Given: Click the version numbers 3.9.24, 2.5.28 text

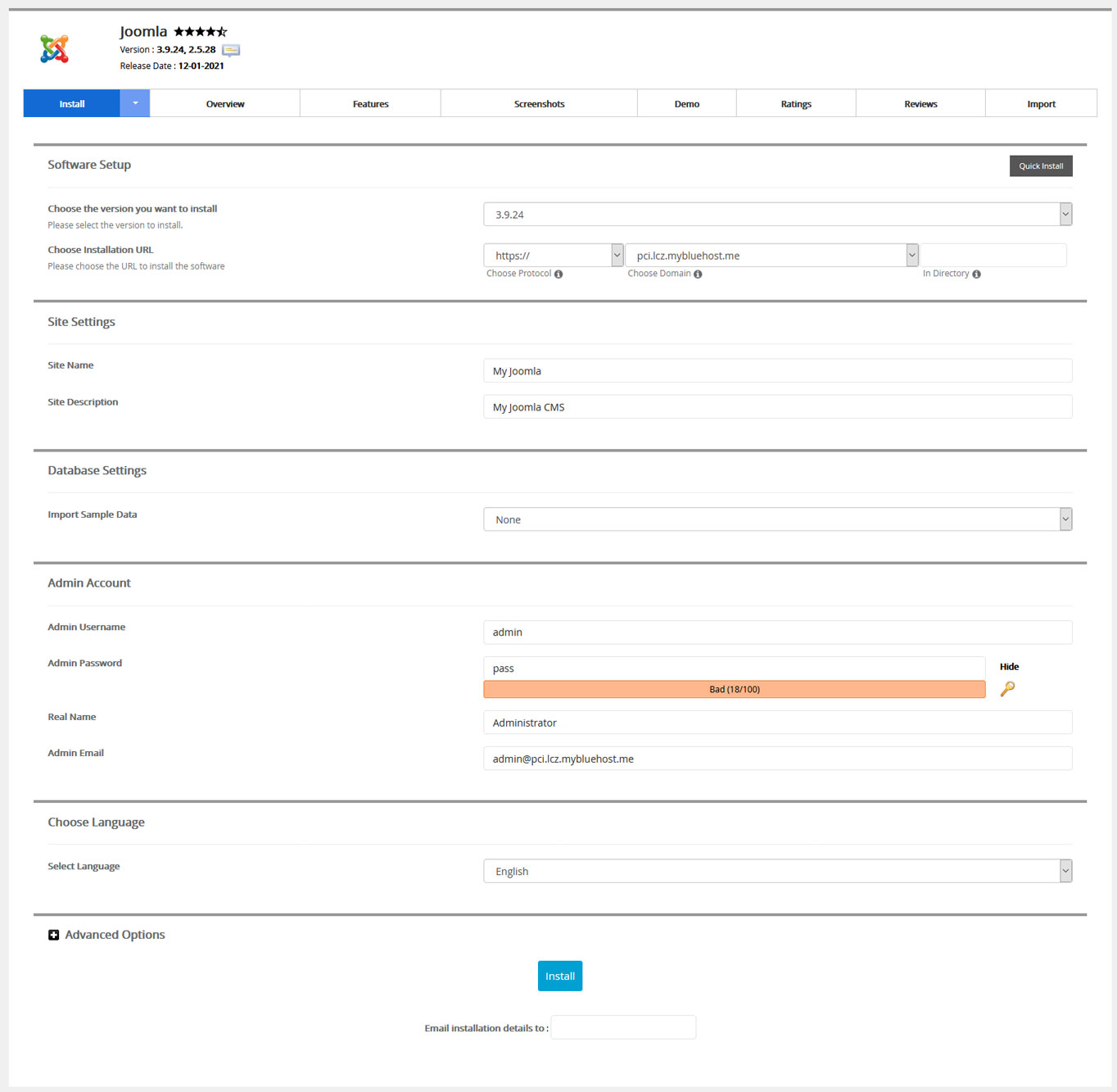Looking at the screenshot, I should (186, 50).
